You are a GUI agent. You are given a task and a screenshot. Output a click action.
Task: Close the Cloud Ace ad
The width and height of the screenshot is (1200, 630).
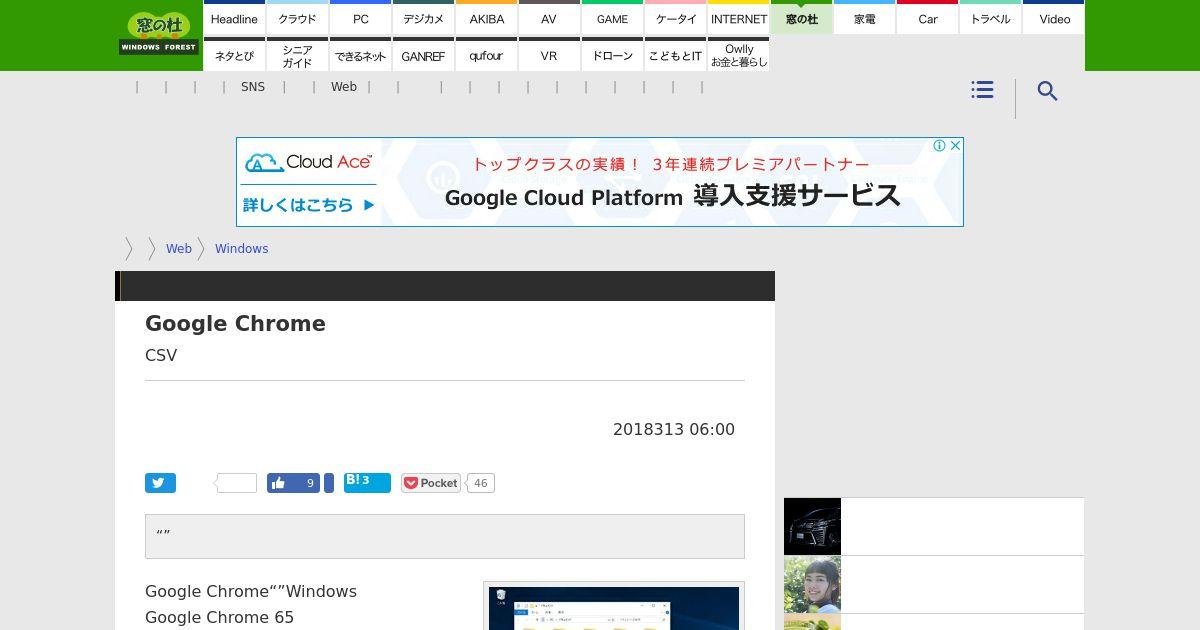click(x=955, y=146)
